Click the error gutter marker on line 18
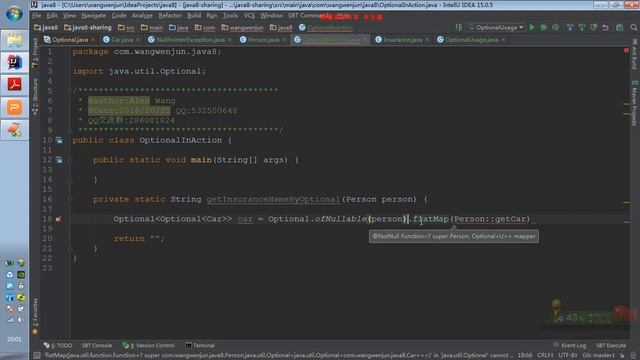 pos(58,219)
